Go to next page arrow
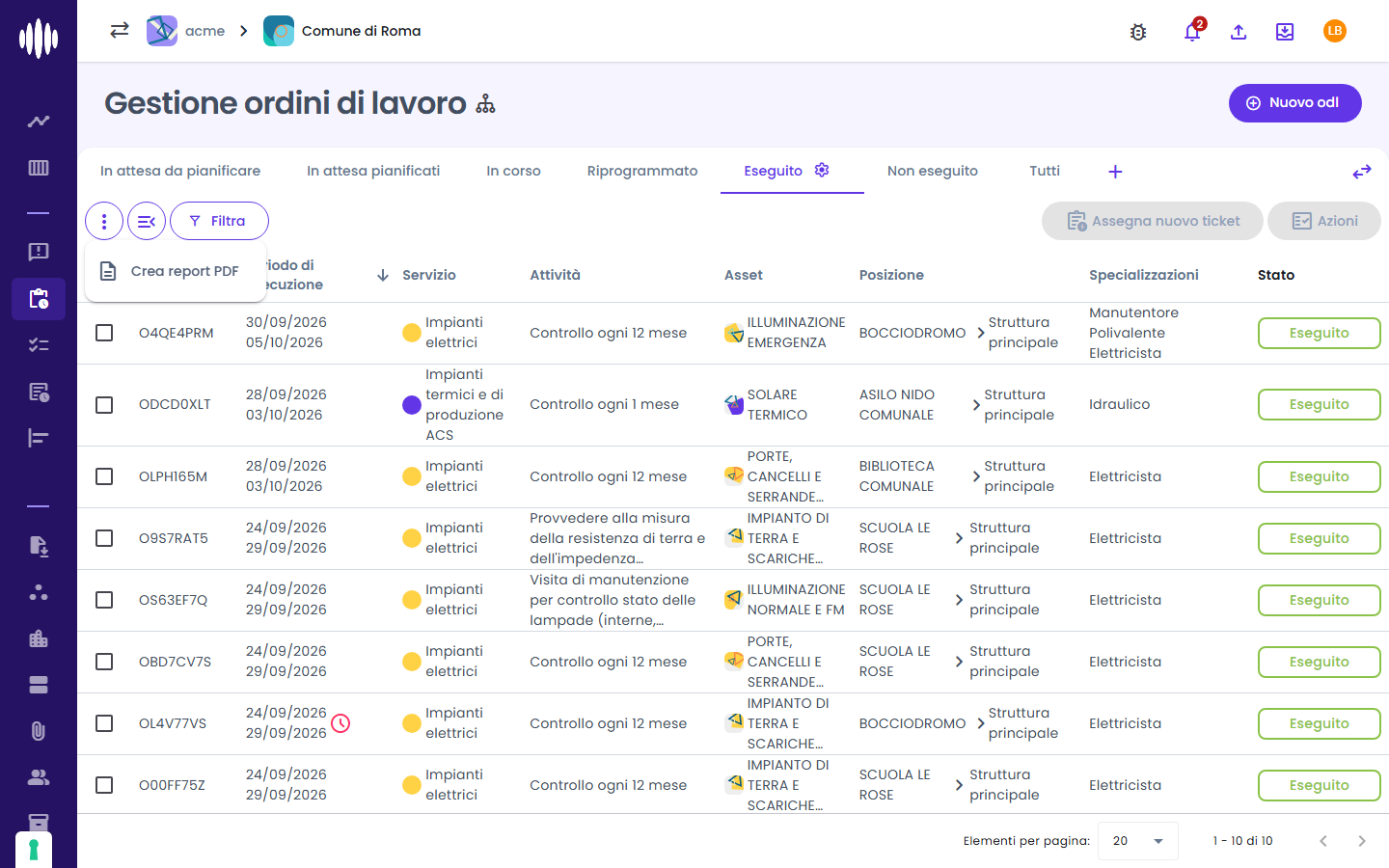The height and width of the screenshot is (868, 1389). [x=1362, y=841]
